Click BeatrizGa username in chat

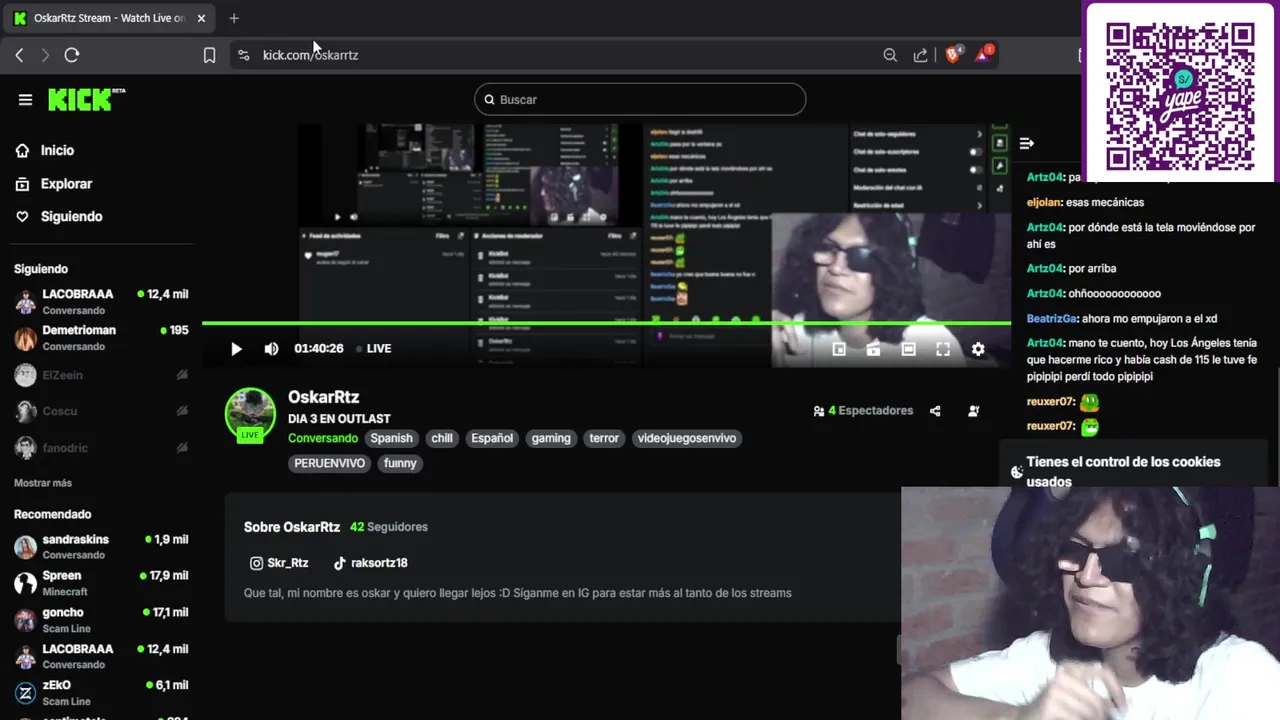point(1052,318)
